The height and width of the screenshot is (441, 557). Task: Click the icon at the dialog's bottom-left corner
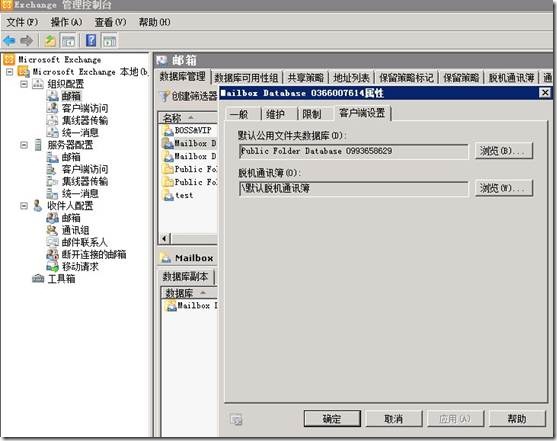click(236, 420)
